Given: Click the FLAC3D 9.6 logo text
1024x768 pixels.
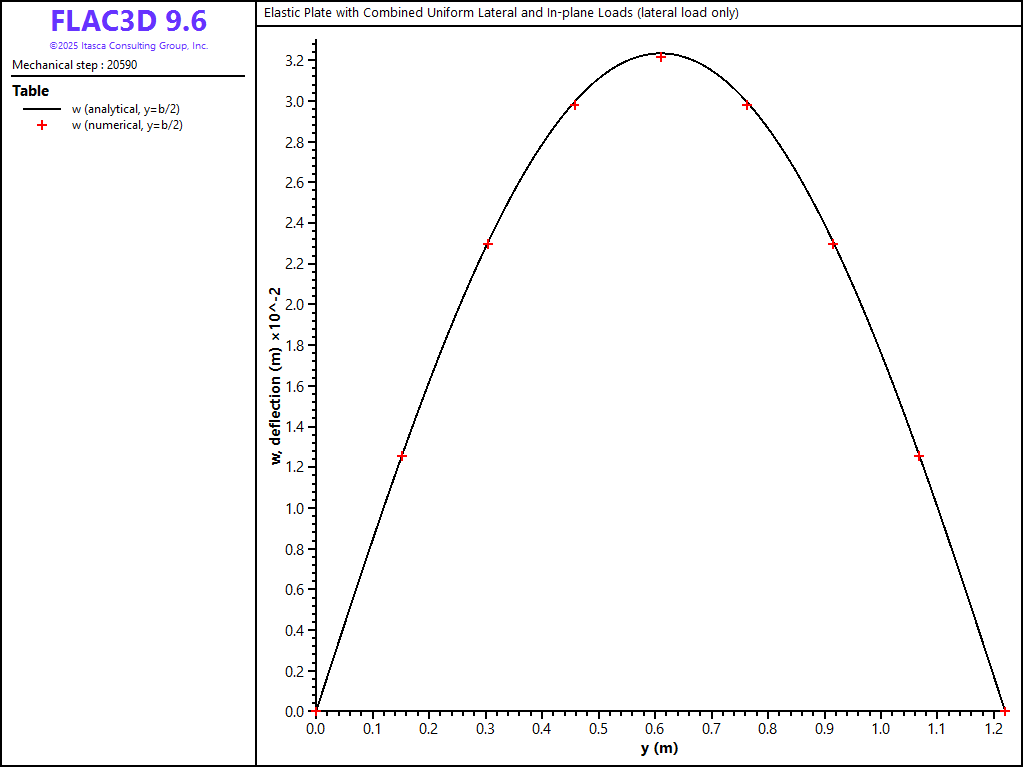Looking at the screenshot, I should tap(128, 22).
